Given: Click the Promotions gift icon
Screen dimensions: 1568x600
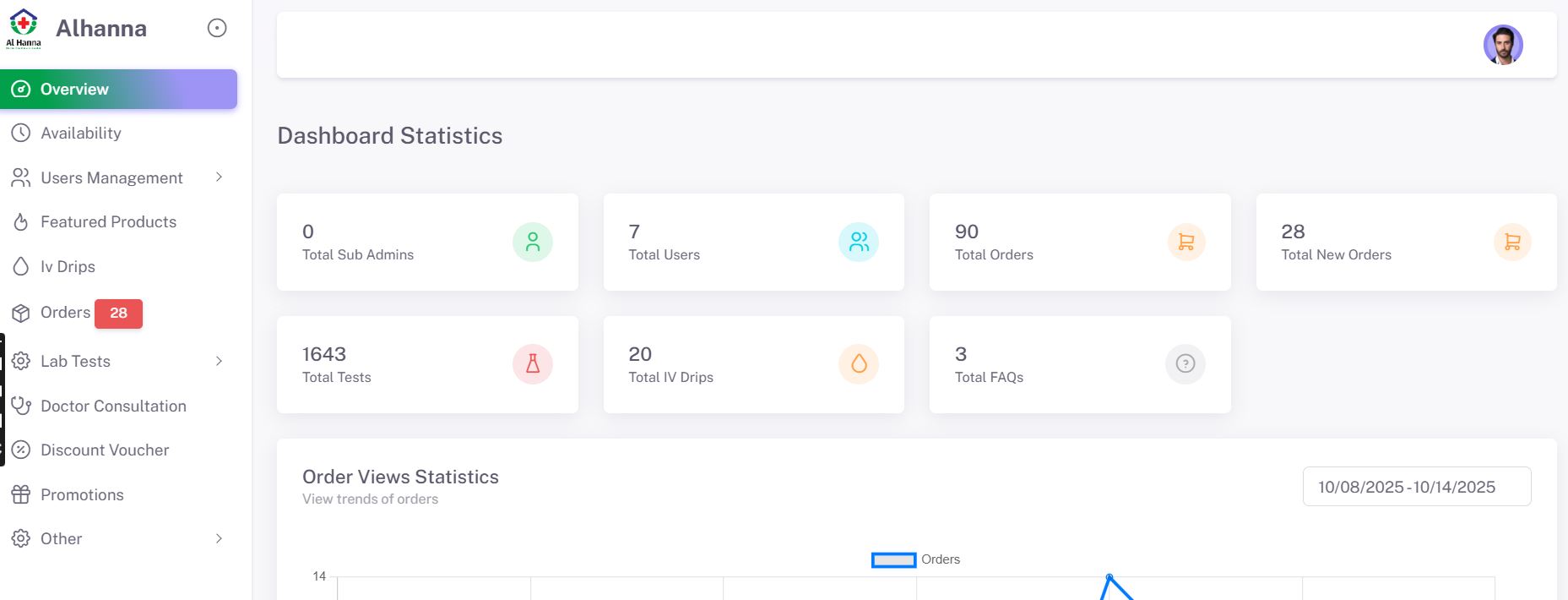Looking at the screenshot, I should (x=21, y=495).
